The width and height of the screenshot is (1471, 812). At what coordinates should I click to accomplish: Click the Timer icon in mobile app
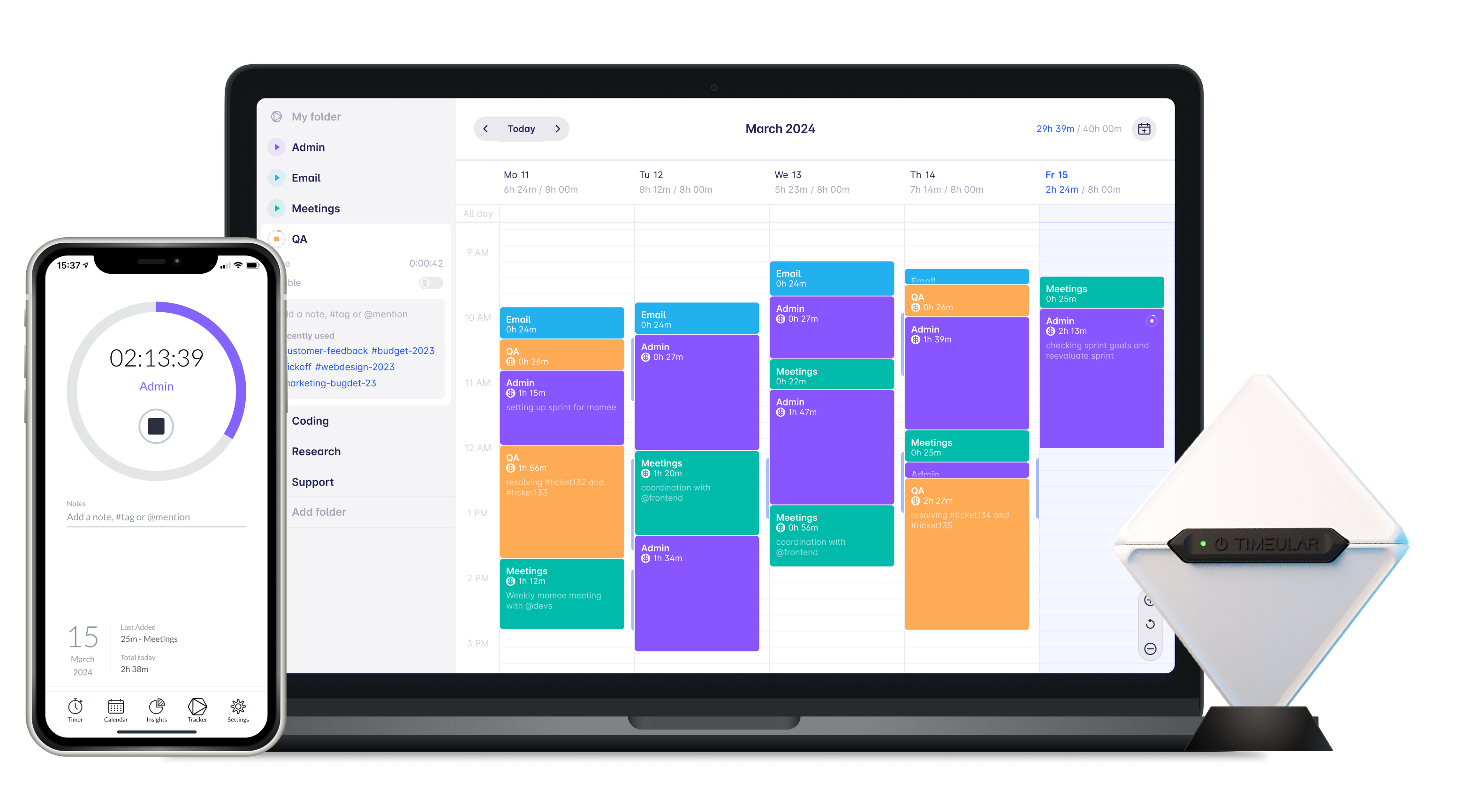tap(75, 710)
